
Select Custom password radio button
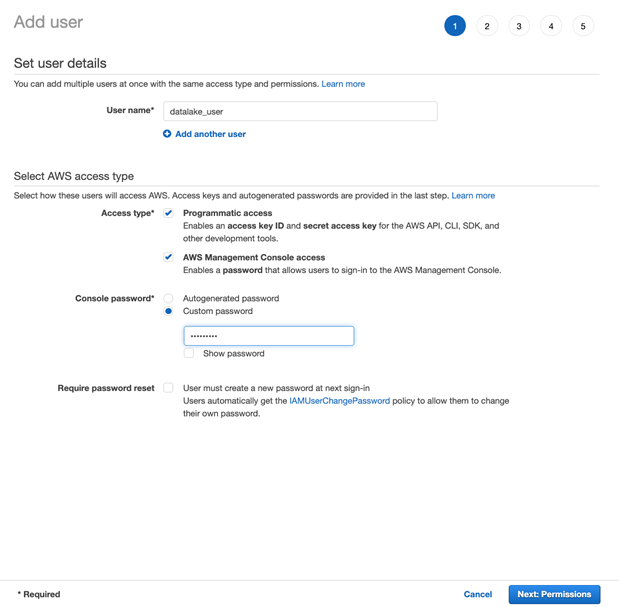coord(168,311)
